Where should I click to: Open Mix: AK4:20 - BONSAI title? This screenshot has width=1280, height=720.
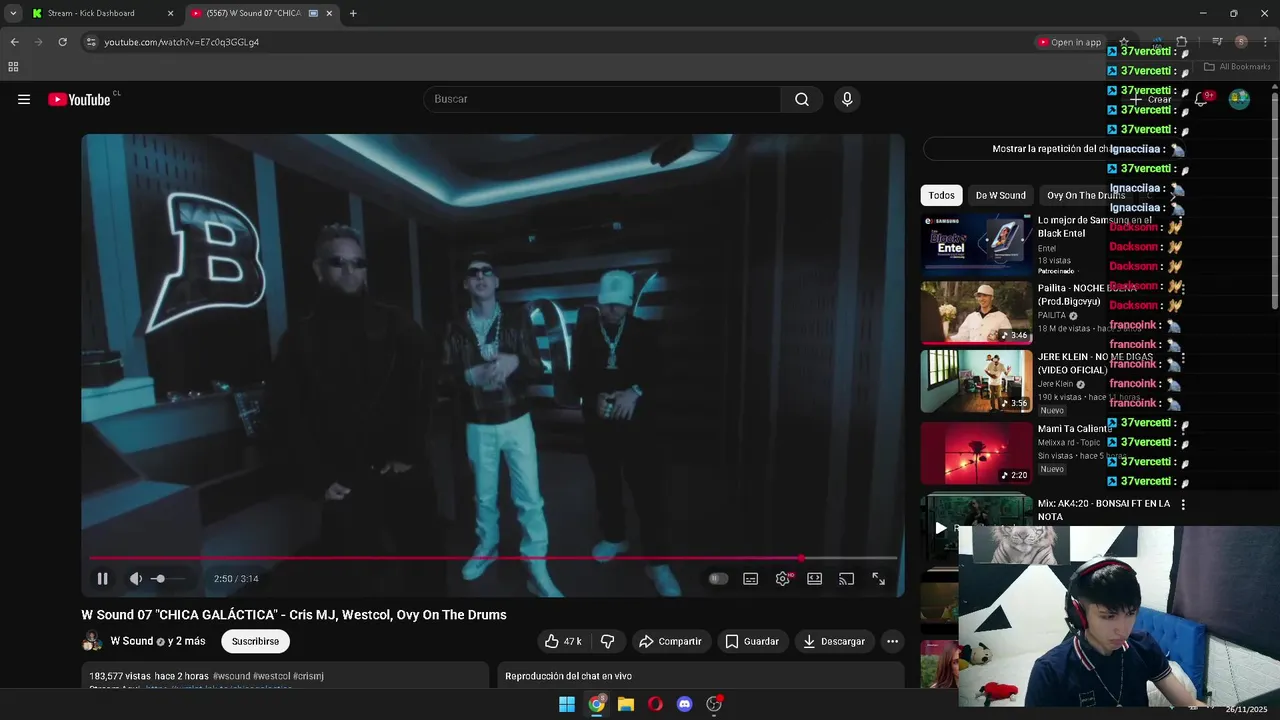(x=1103, y=510)
